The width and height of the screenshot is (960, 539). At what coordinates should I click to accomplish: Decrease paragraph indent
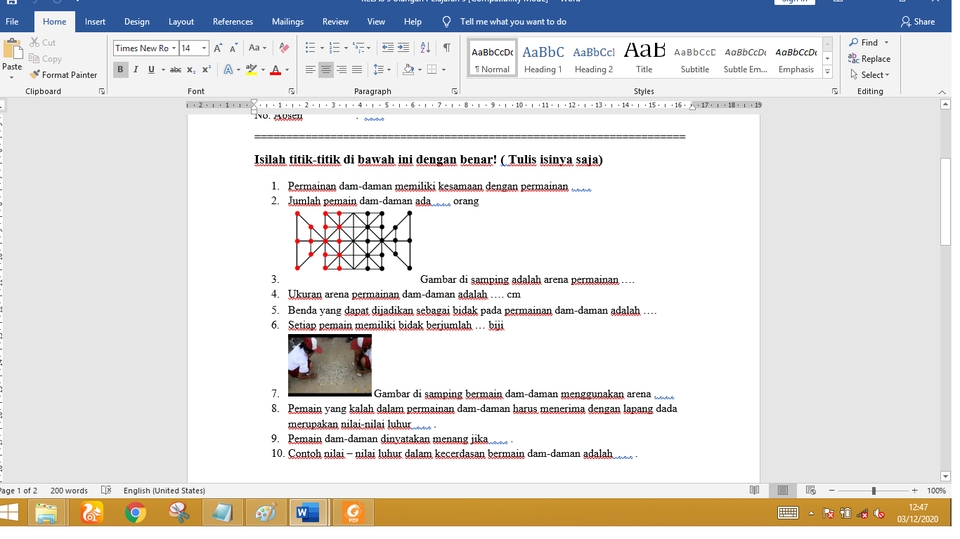(388, 48)
